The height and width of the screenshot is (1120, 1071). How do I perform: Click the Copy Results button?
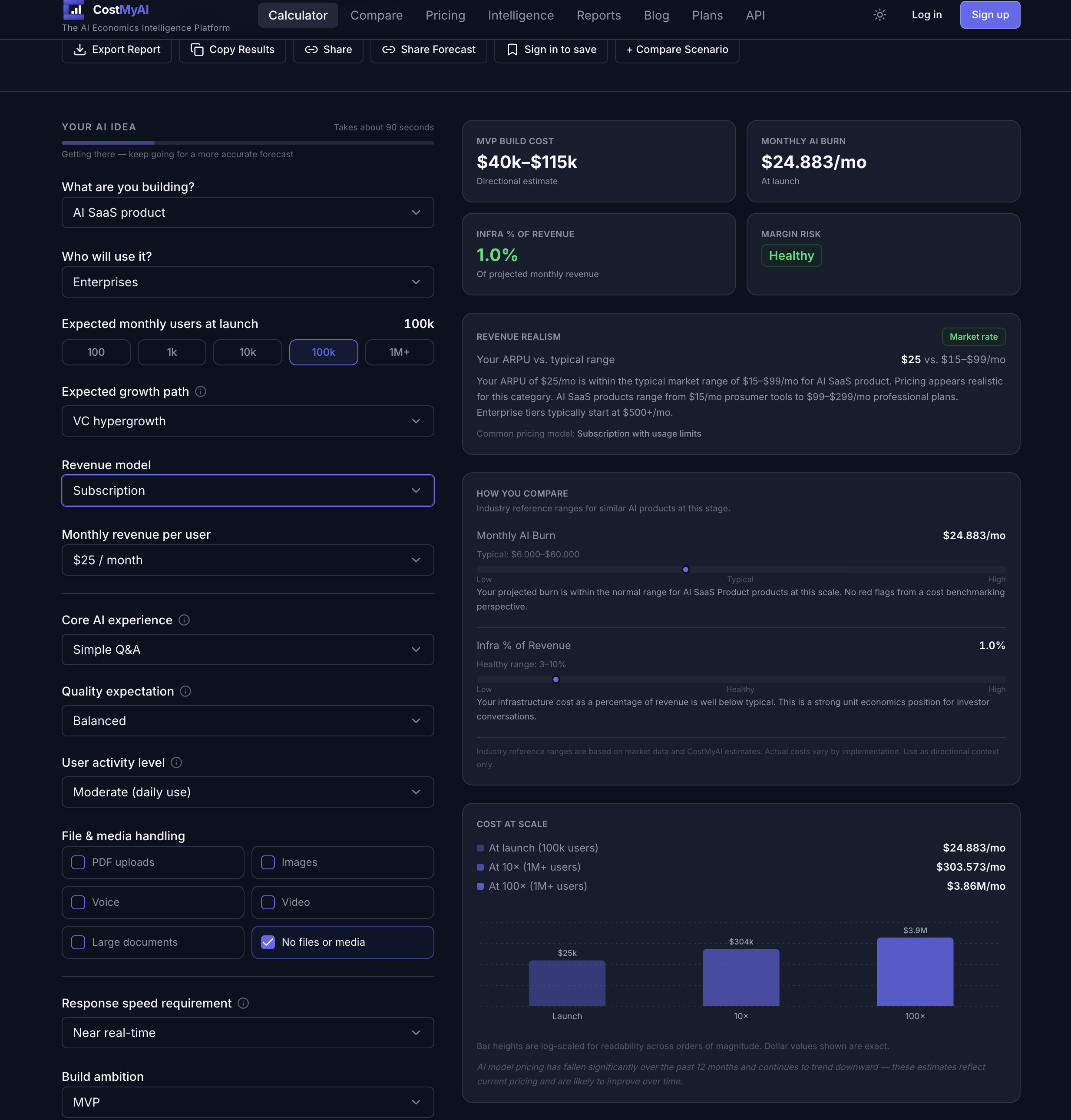[x=232, y=50]
